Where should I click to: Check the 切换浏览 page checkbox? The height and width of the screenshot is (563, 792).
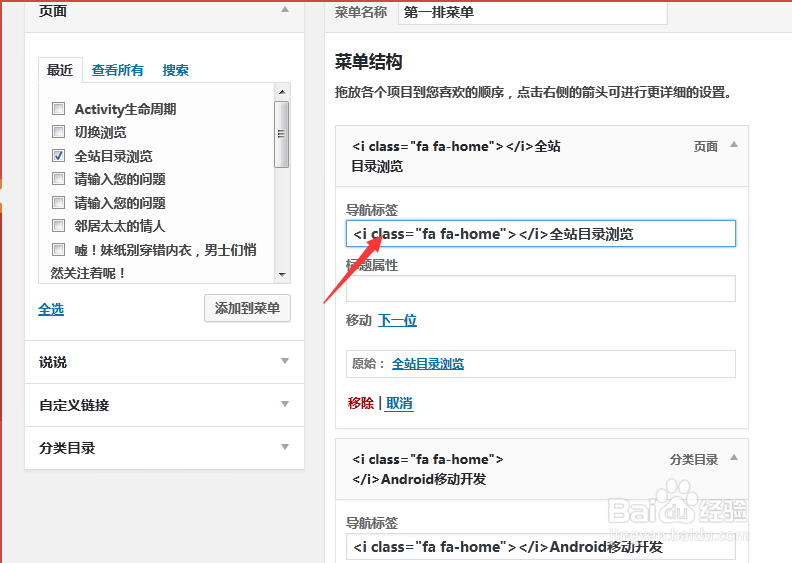[59, 132]
